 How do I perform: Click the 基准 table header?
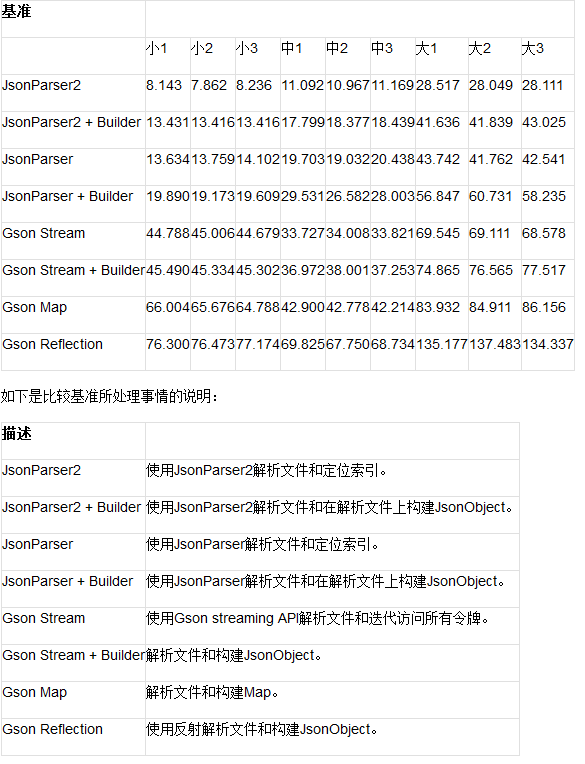16,11
